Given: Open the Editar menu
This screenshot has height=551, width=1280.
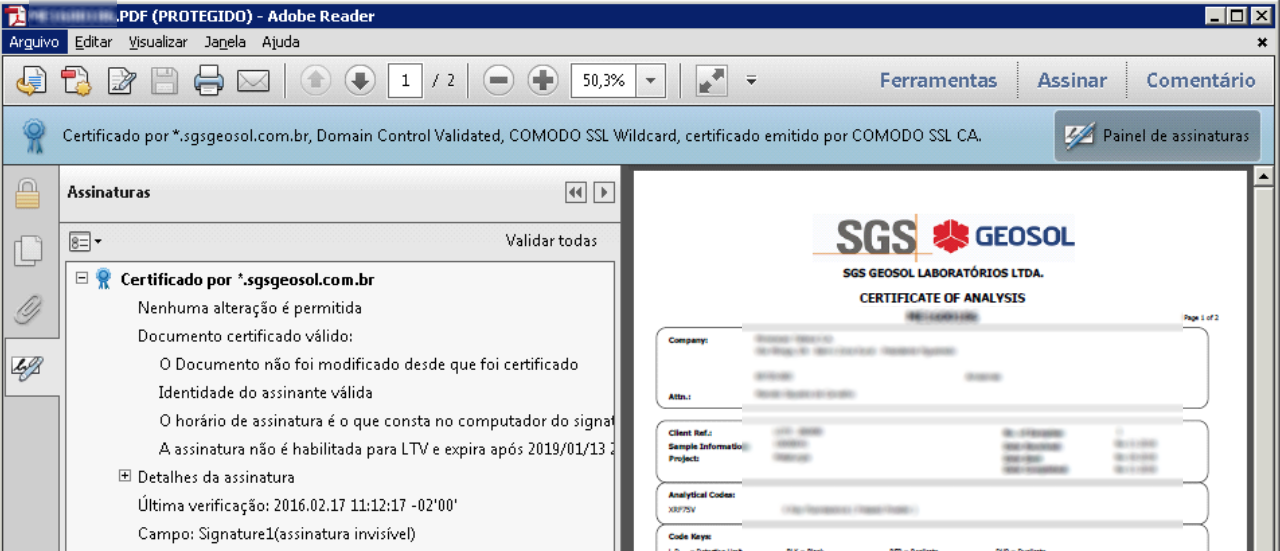Looking at the screenshot, I should coord(93,42).
